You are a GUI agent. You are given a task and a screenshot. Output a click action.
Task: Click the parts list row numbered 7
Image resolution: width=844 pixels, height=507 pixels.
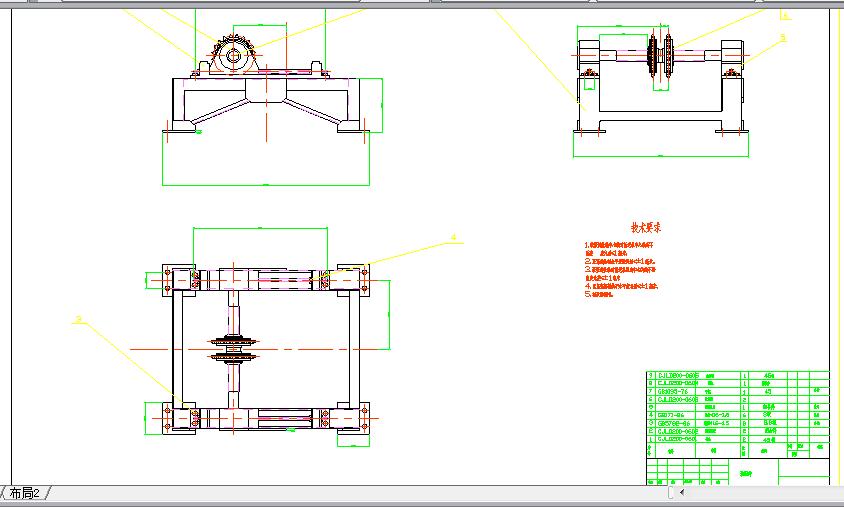pos(737,391)
